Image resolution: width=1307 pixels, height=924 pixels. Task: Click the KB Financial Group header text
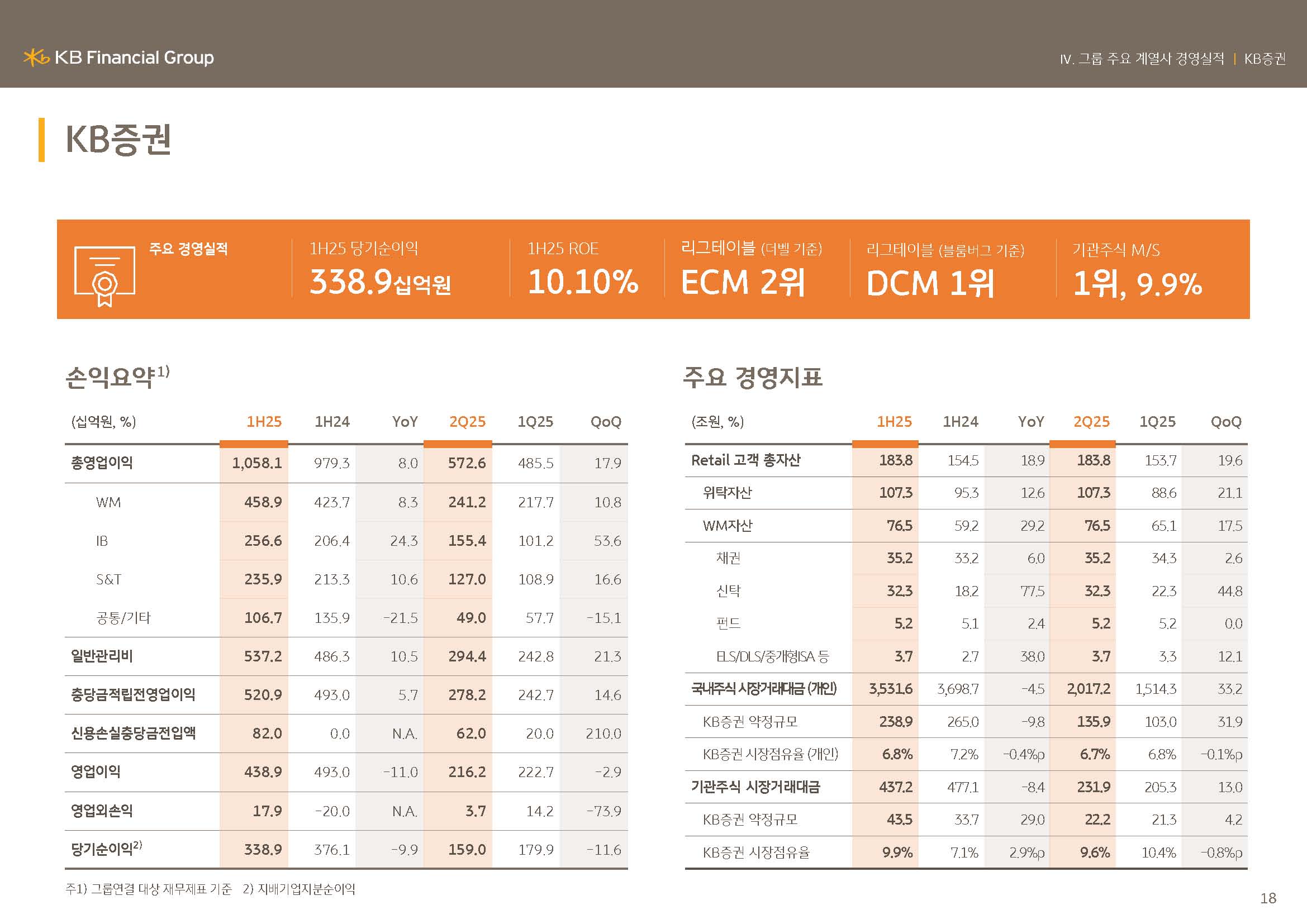click(134, 58)
